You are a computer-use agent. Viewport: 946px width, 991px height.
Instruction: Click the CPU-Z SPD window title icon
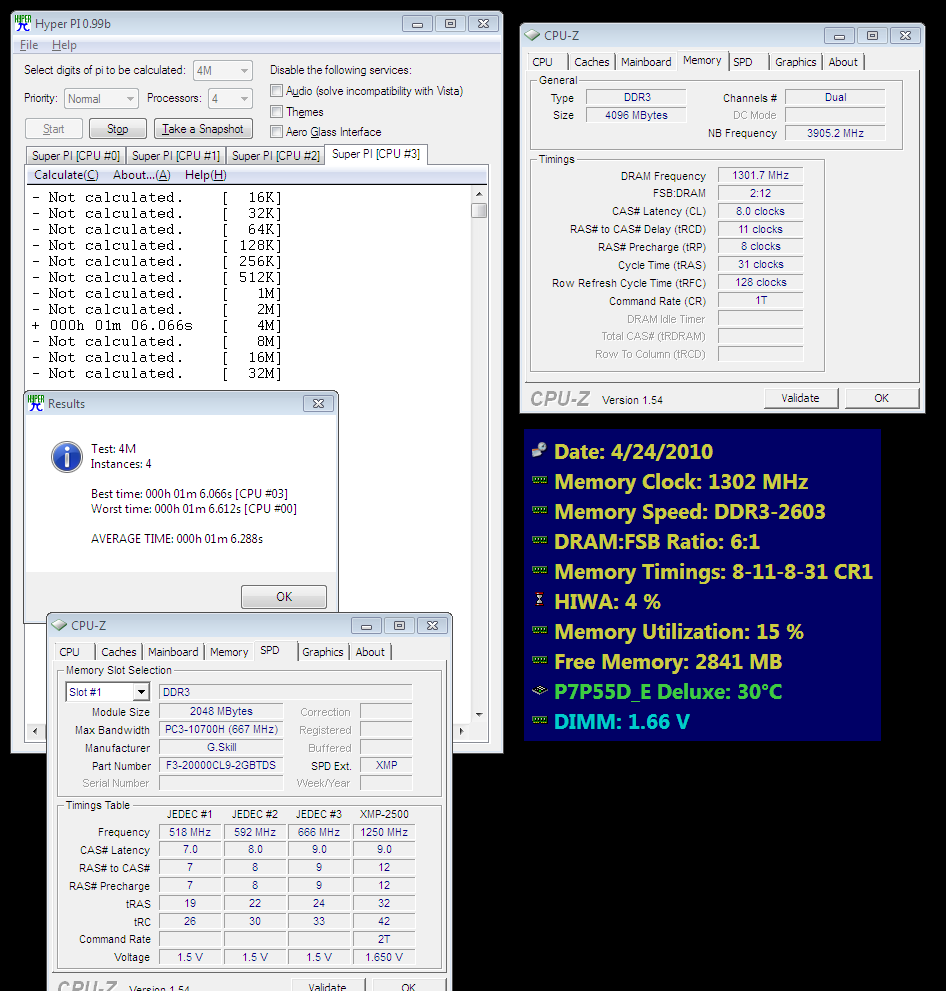59,625
